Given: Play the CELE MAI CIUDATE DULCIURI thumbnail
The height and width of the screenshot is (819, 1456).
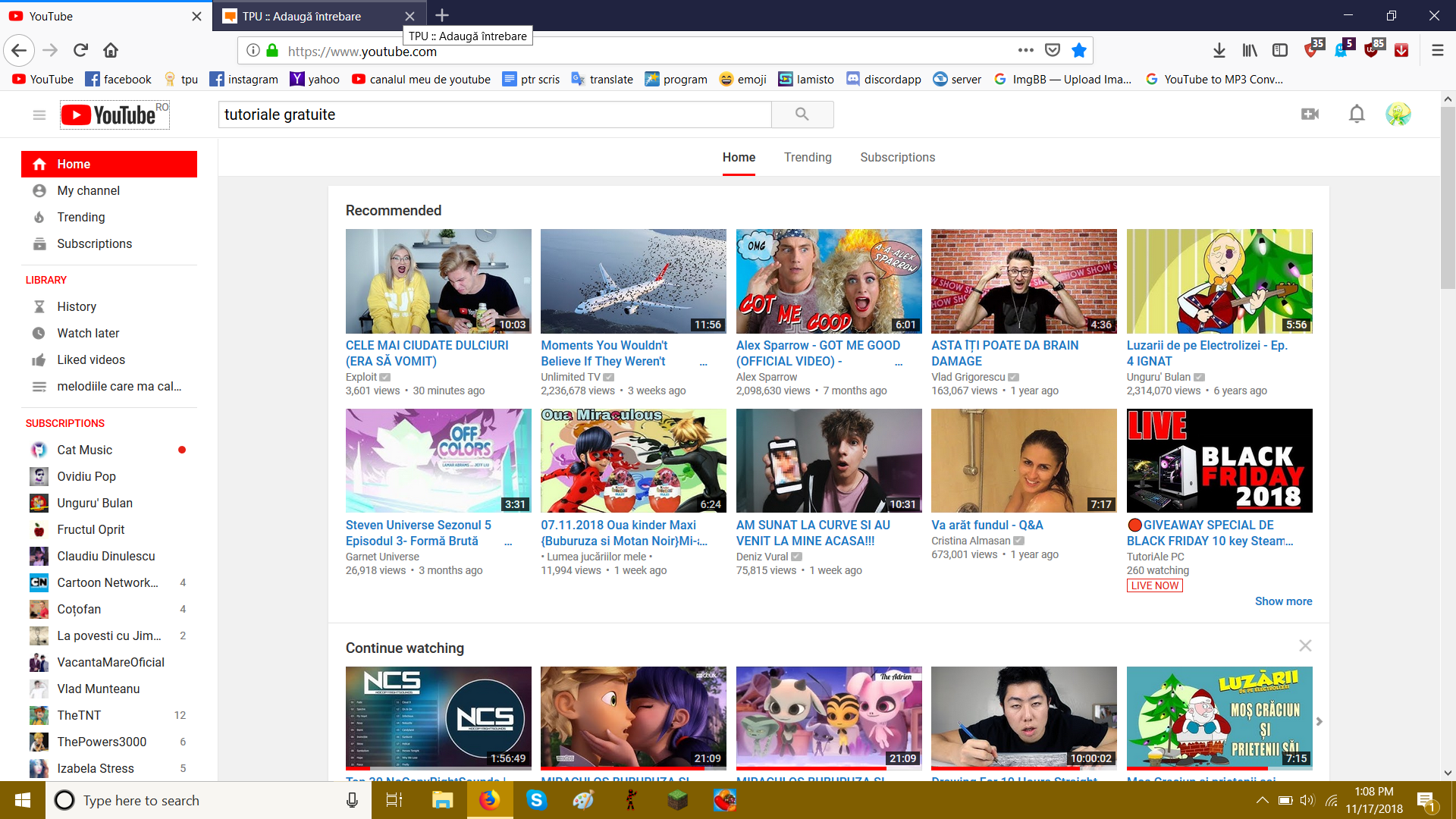Looking at the screenshot, I should [438, 281].
